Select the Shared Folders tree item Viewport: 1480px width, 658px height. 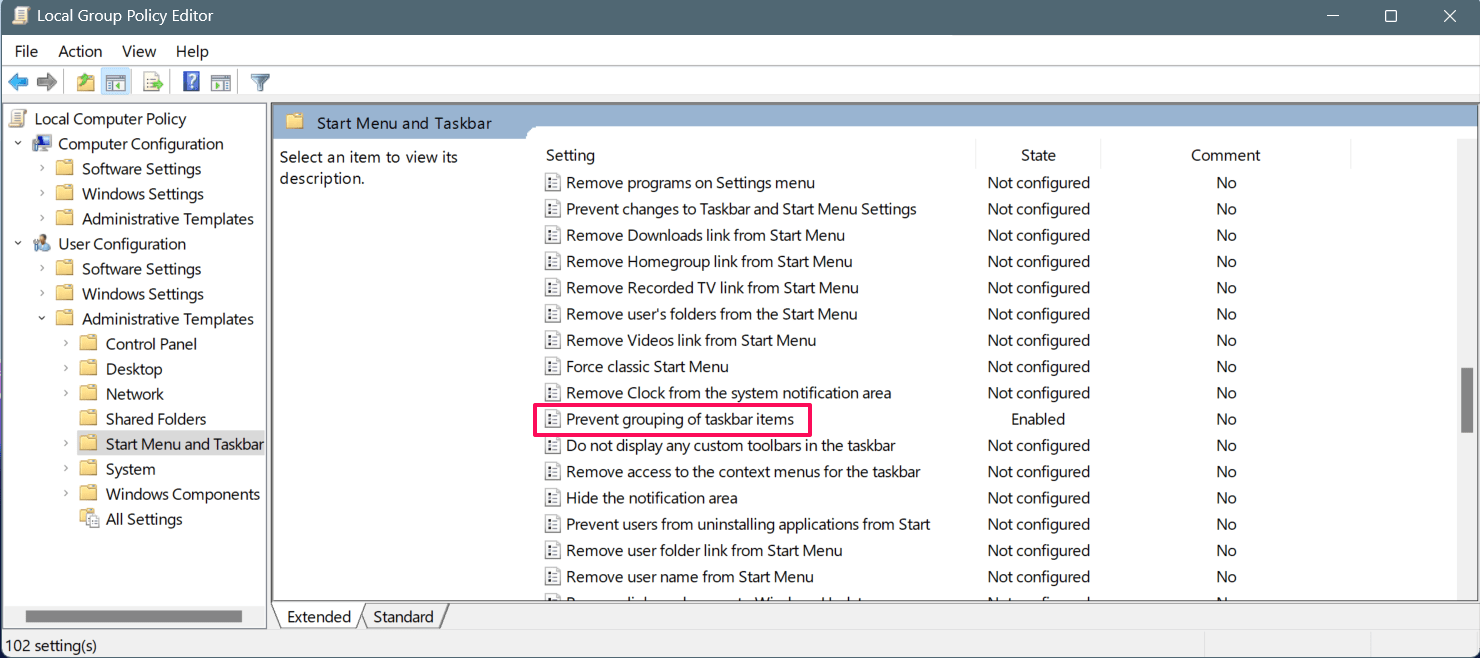pyautogui.click(x=156, y=419)
